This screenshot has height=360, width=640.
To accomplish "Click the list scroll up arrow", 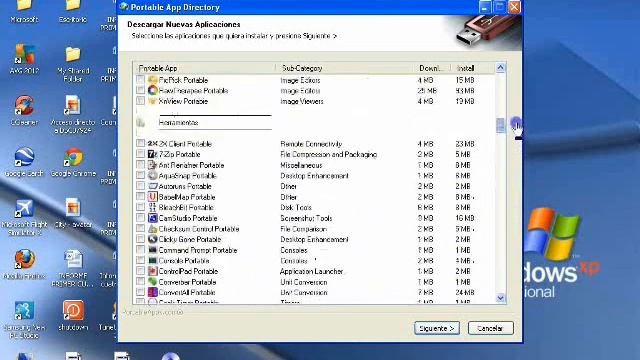I will coord(500,68).
